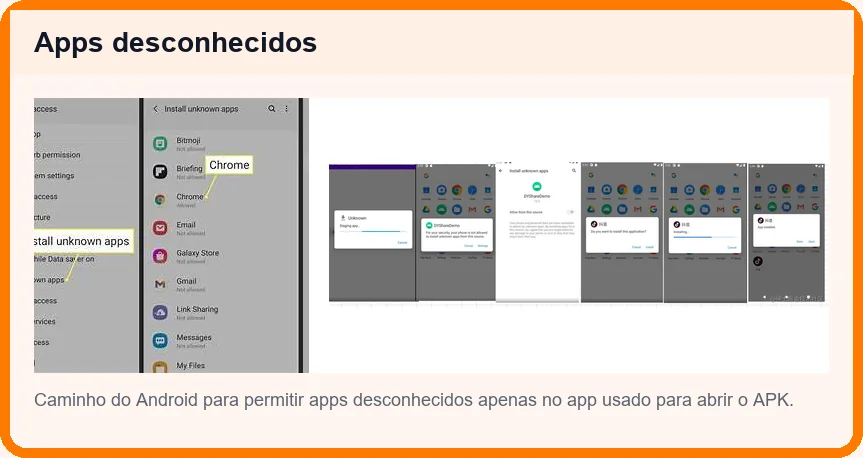Screen dimensions: 863x458
Task: Tap back arrow in the small white Install unknown apps screen
Action: point(501,171)
